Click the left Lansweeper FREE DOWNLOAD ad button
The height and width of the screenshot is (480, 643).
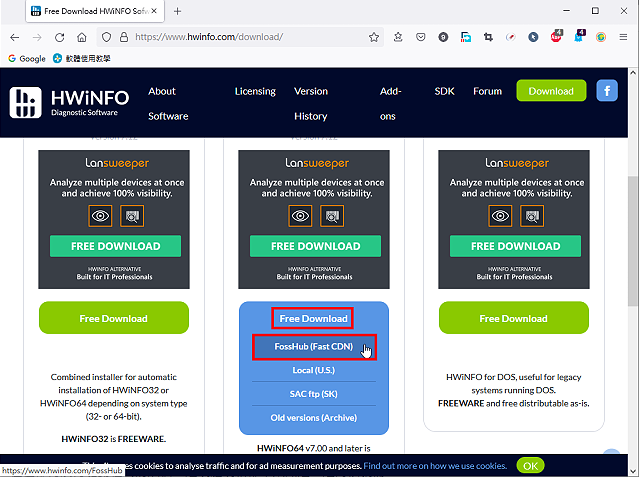point(115,247)
